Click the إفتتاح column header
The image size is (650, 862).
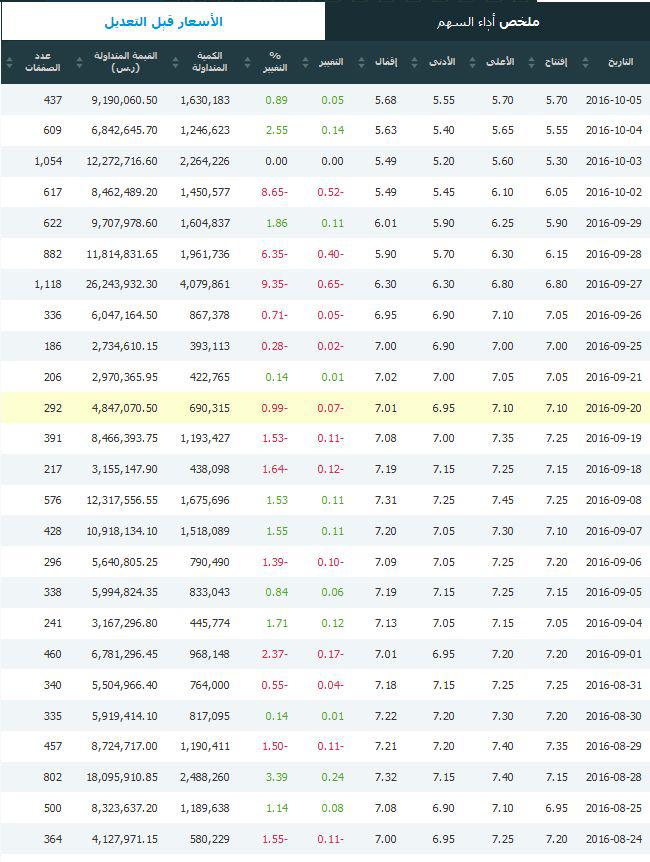[555, 62]
